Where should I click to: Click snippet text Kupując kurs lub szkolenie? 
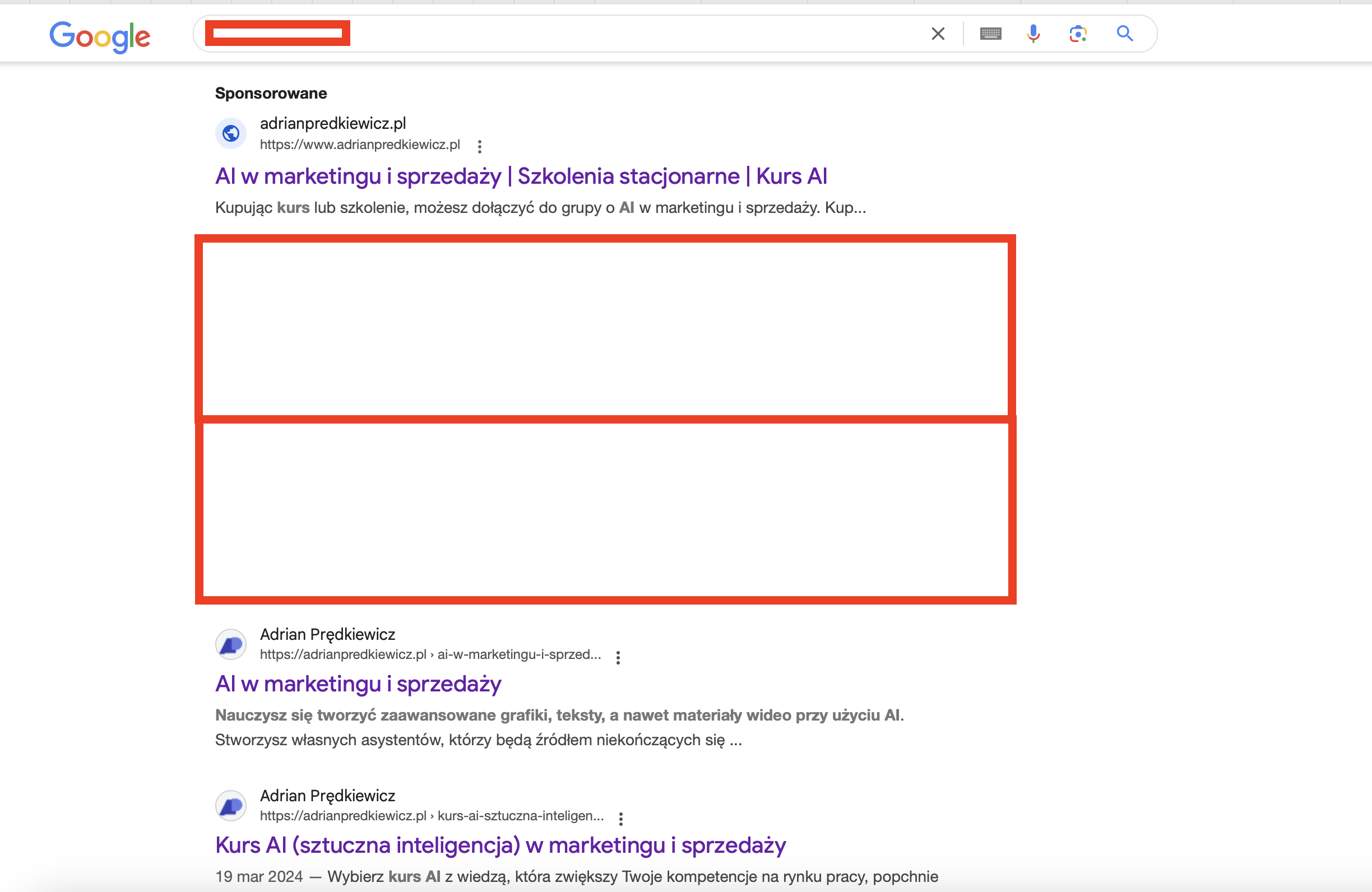pos(541,208)
